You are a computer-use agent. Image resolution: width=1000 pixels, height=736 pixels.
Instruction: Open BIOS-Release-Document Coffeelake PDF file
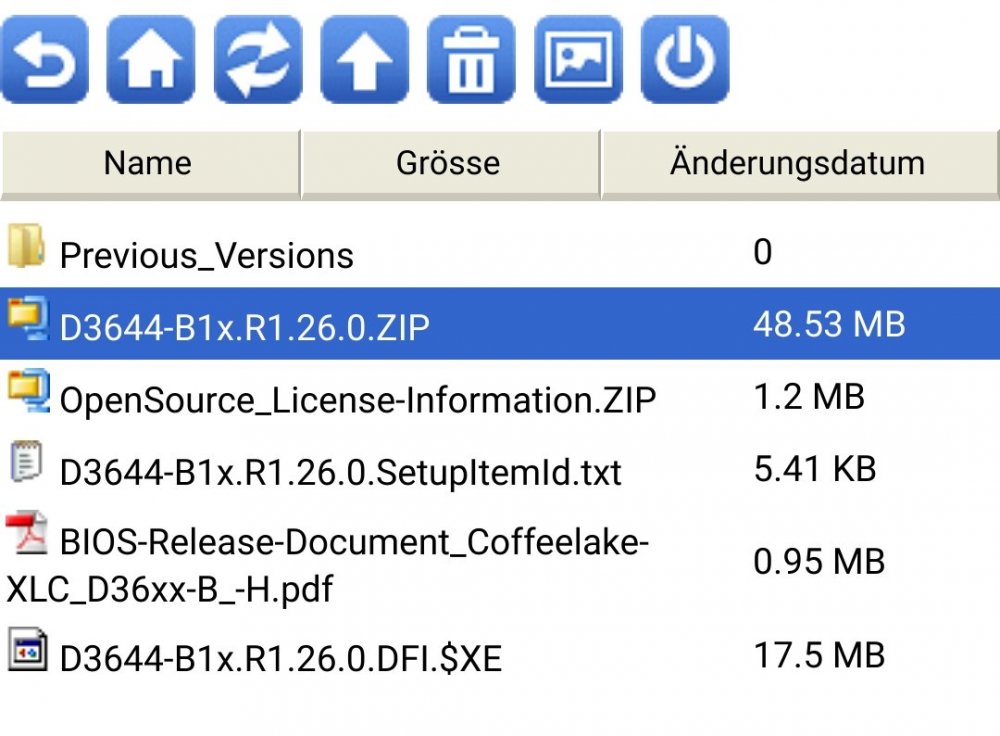[x=500, y=563]
